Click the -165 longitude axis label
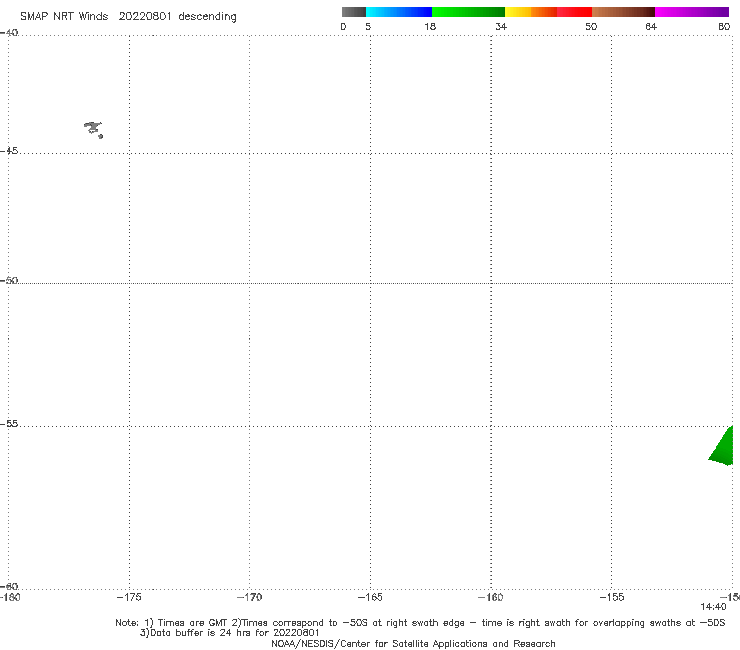740x650 pixels. (370, 597)
